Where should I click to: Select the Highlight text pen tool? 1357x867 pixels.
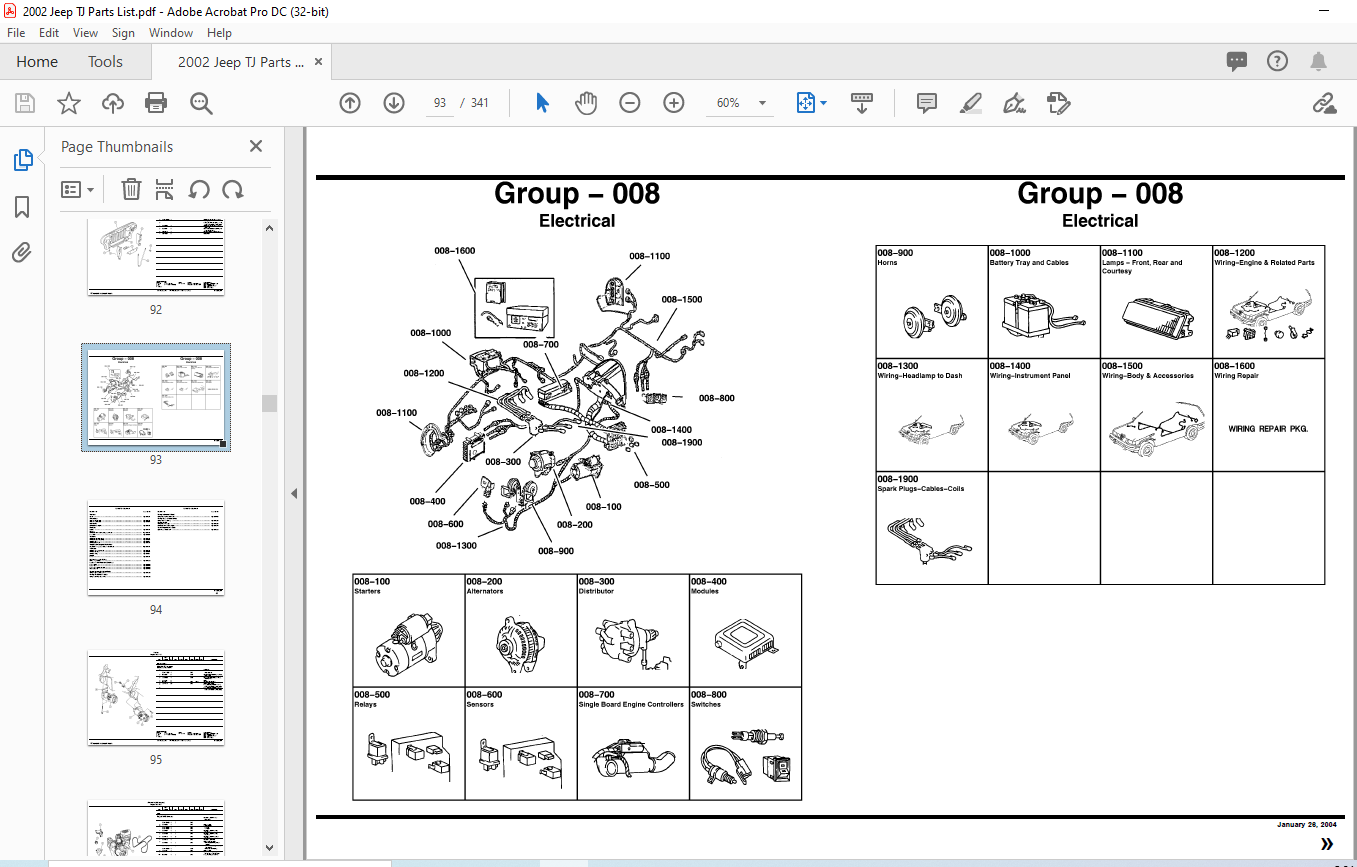click(x=970, y=103)
